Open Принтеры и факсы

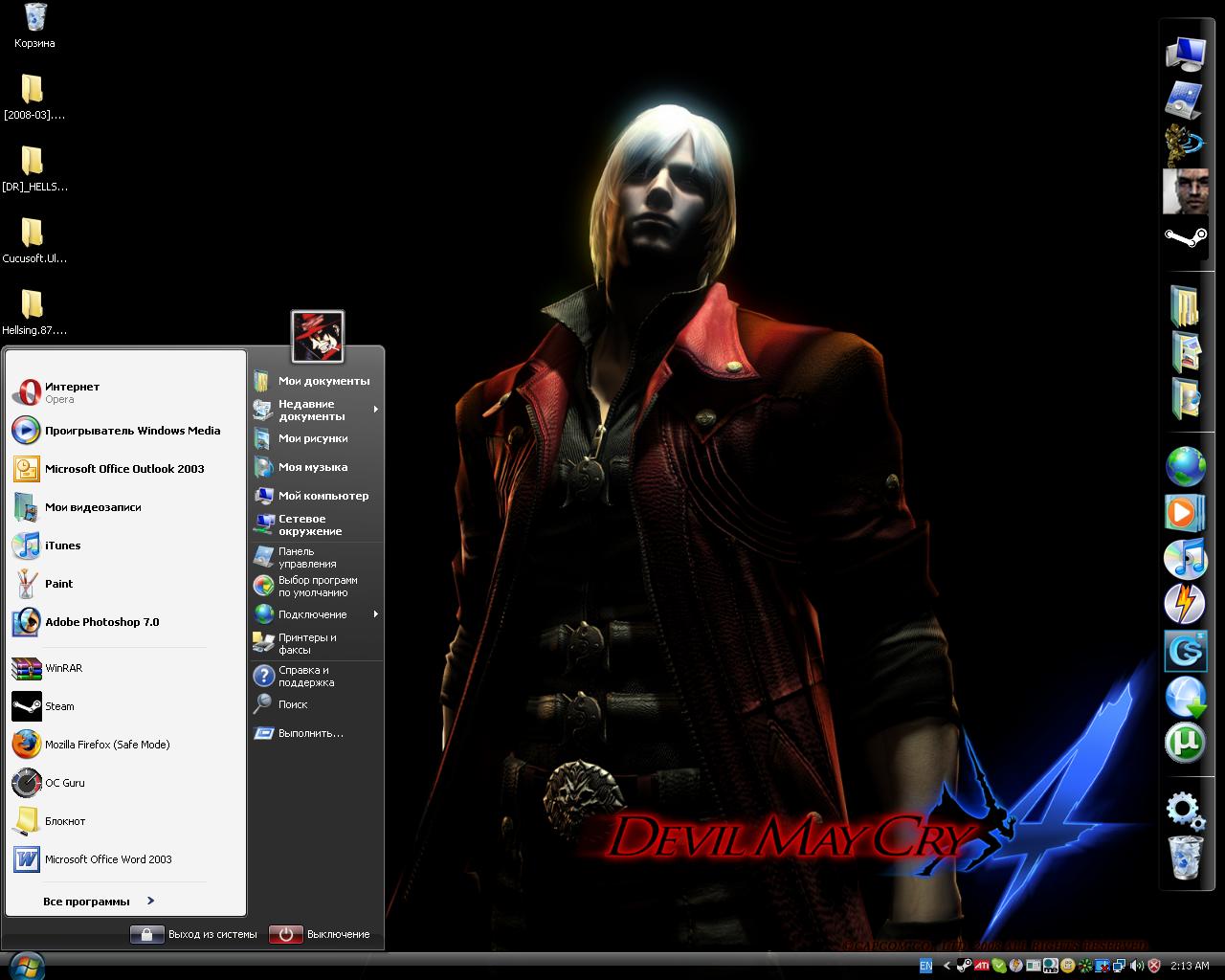pyautogui.click(x=316, y=643)
